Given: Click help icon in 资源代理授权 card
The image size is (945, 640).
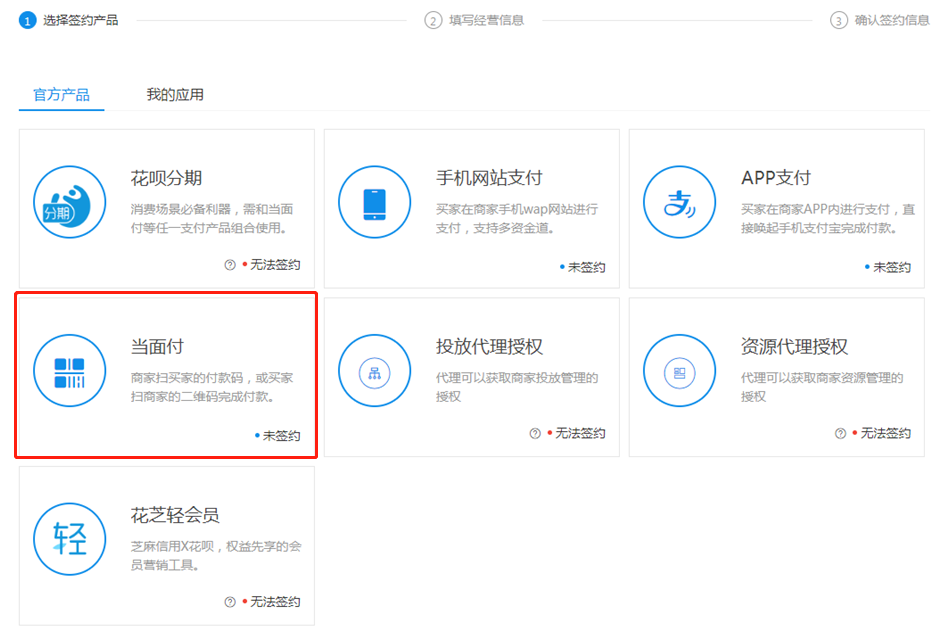Looking at the screenshot, I should coord(840,433).
